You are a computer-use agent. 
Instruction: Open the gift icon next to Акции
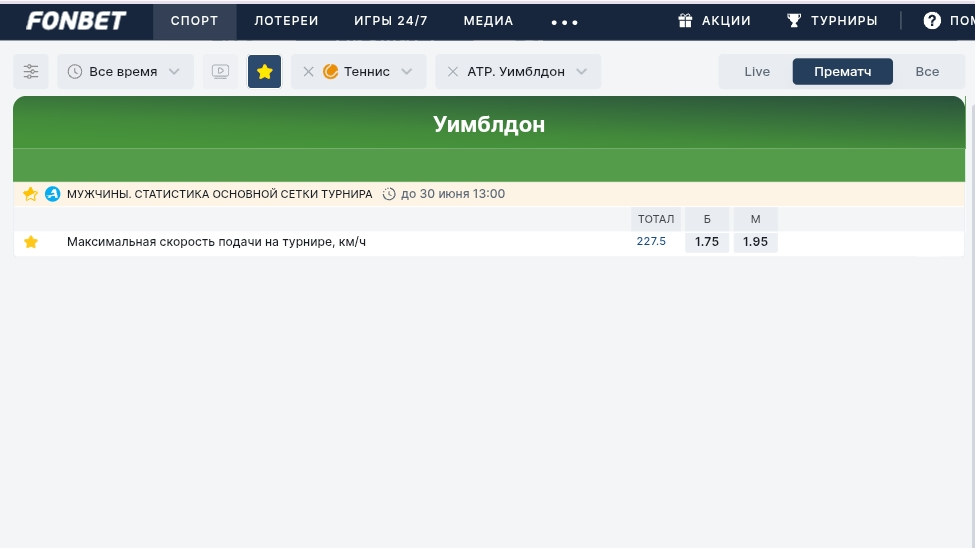[685, 21]
